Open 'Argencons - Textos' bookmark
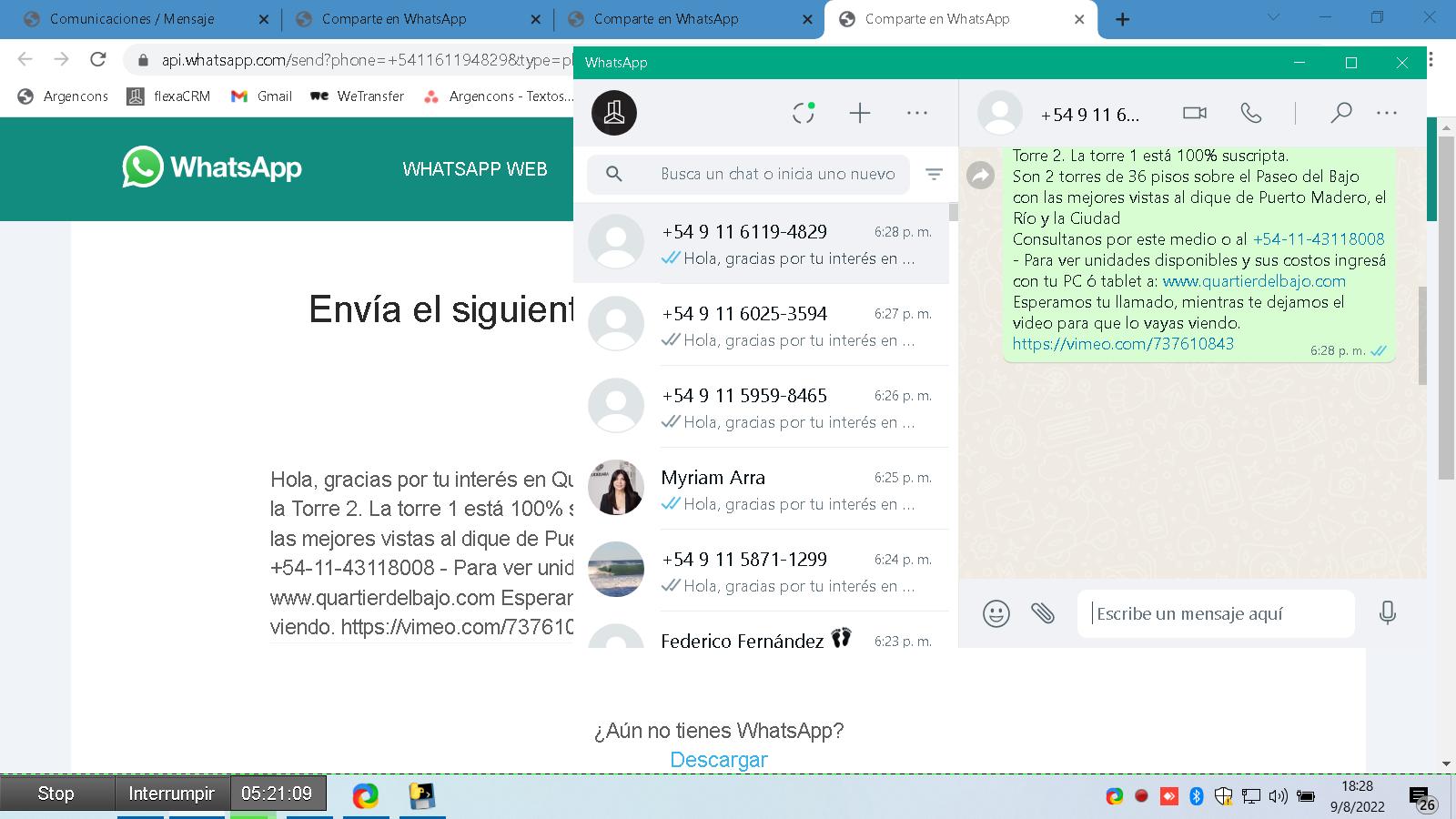 pyautogui.click(x=499, y=96)
